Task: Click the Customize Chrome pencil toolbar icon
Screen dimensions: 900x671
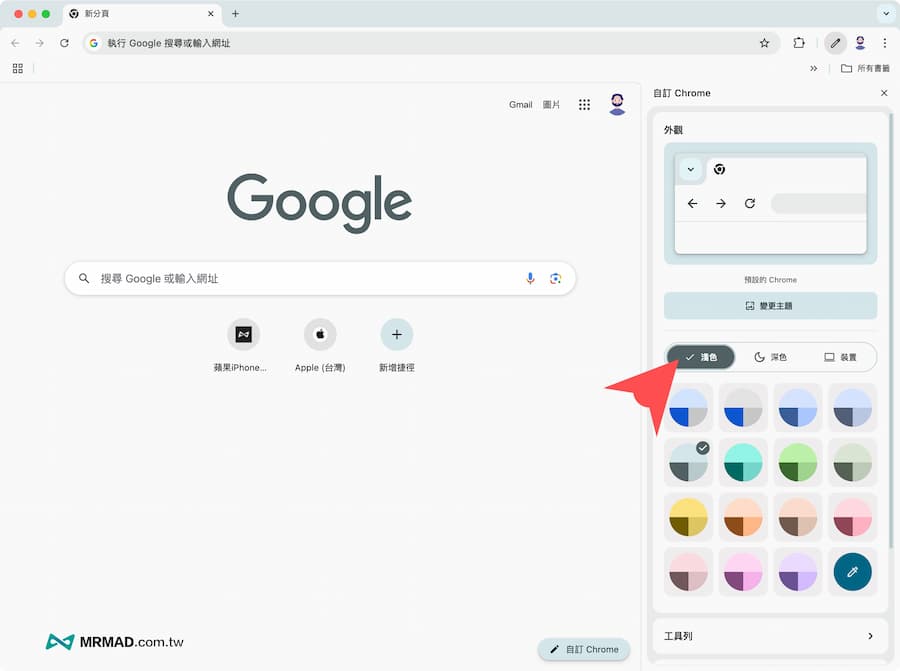Action: 835,43
